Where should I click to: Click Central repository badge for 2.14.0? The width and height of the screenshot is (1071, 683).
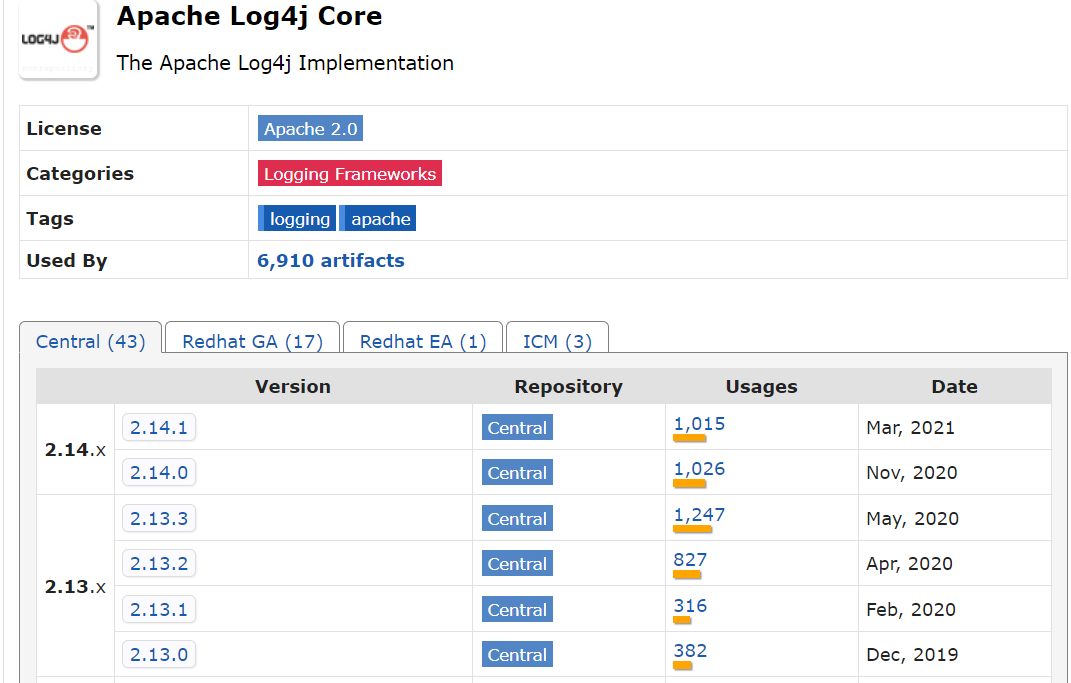[x=517, y=473]
